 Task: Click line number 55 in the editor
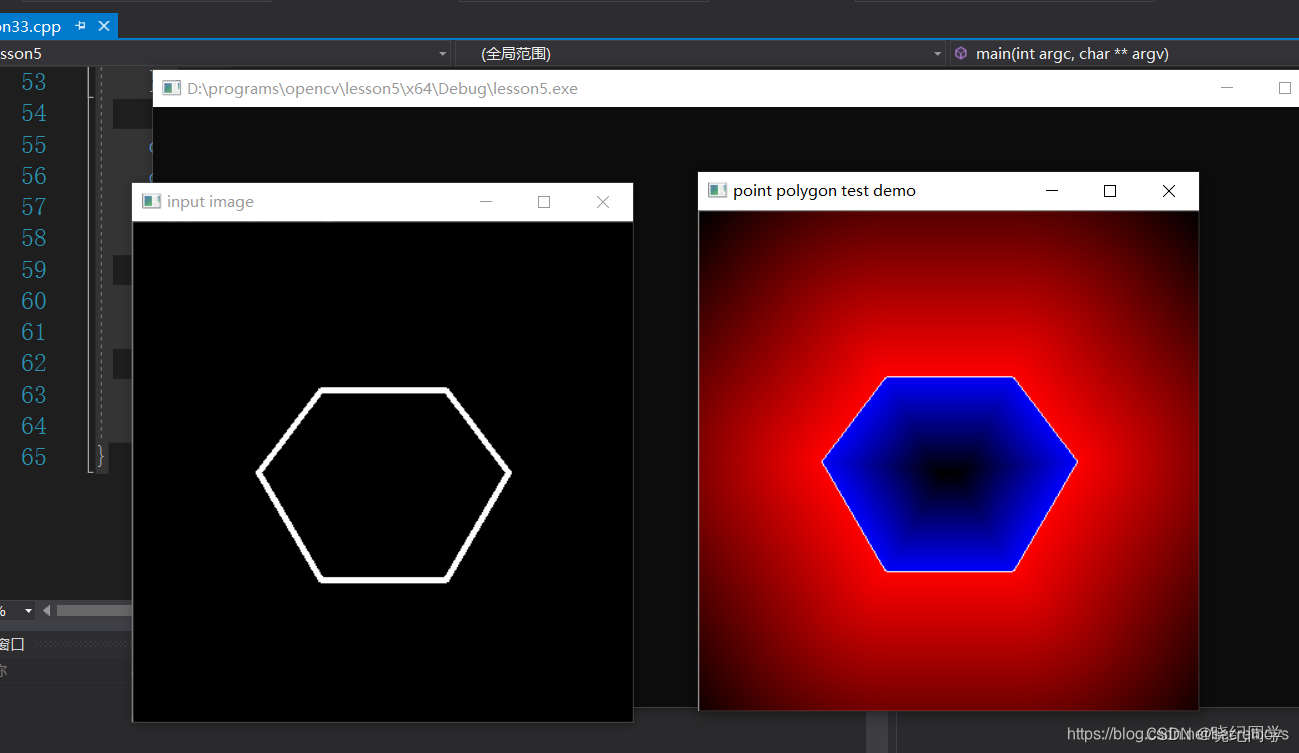(x=34, y=145)
